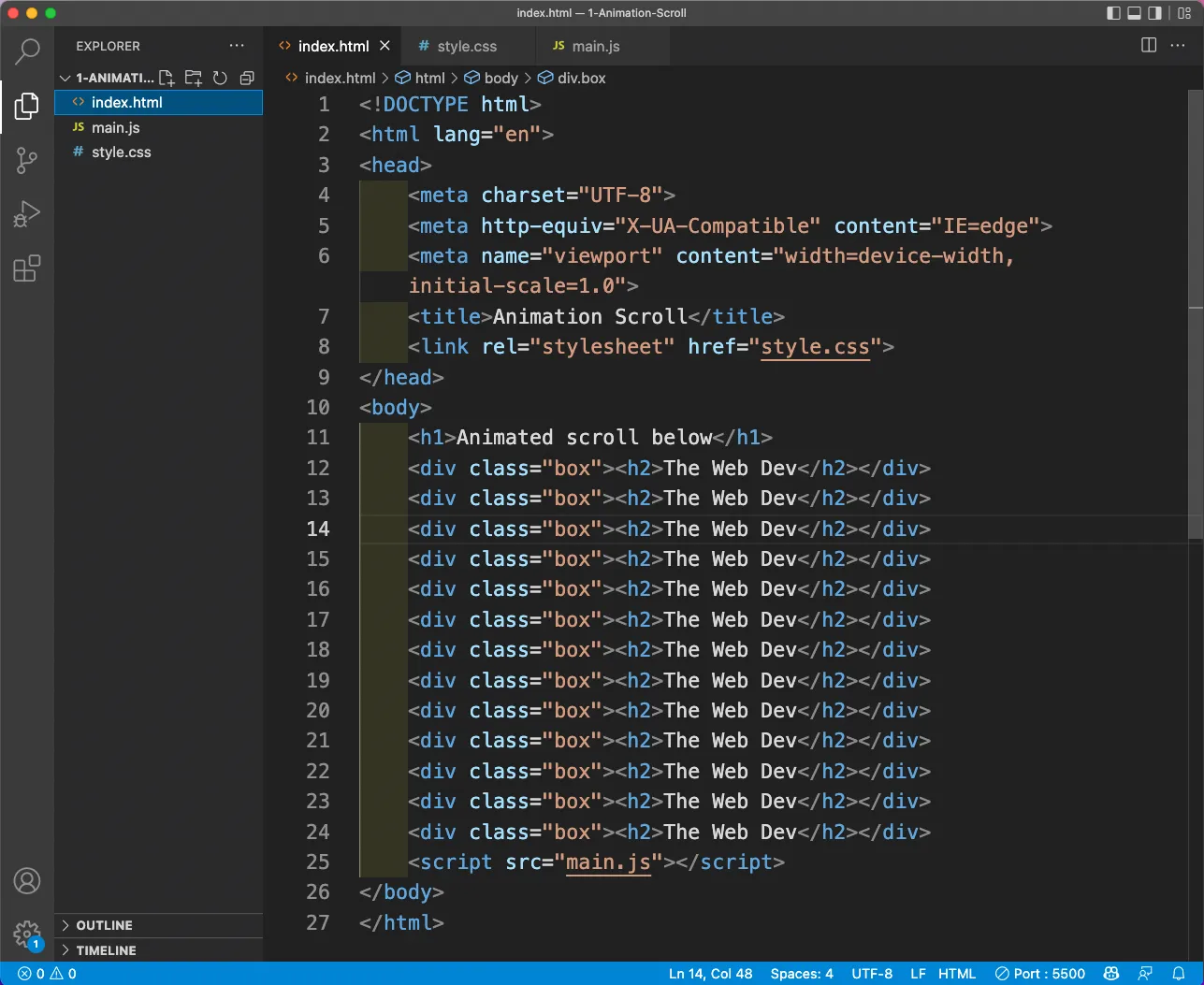Open style.css in the Explorer tree

pyautogui.click(x=159, y=152)
